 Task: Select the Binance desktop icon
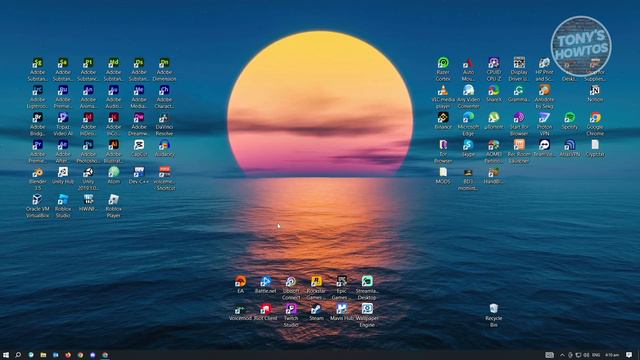[443, 118]
